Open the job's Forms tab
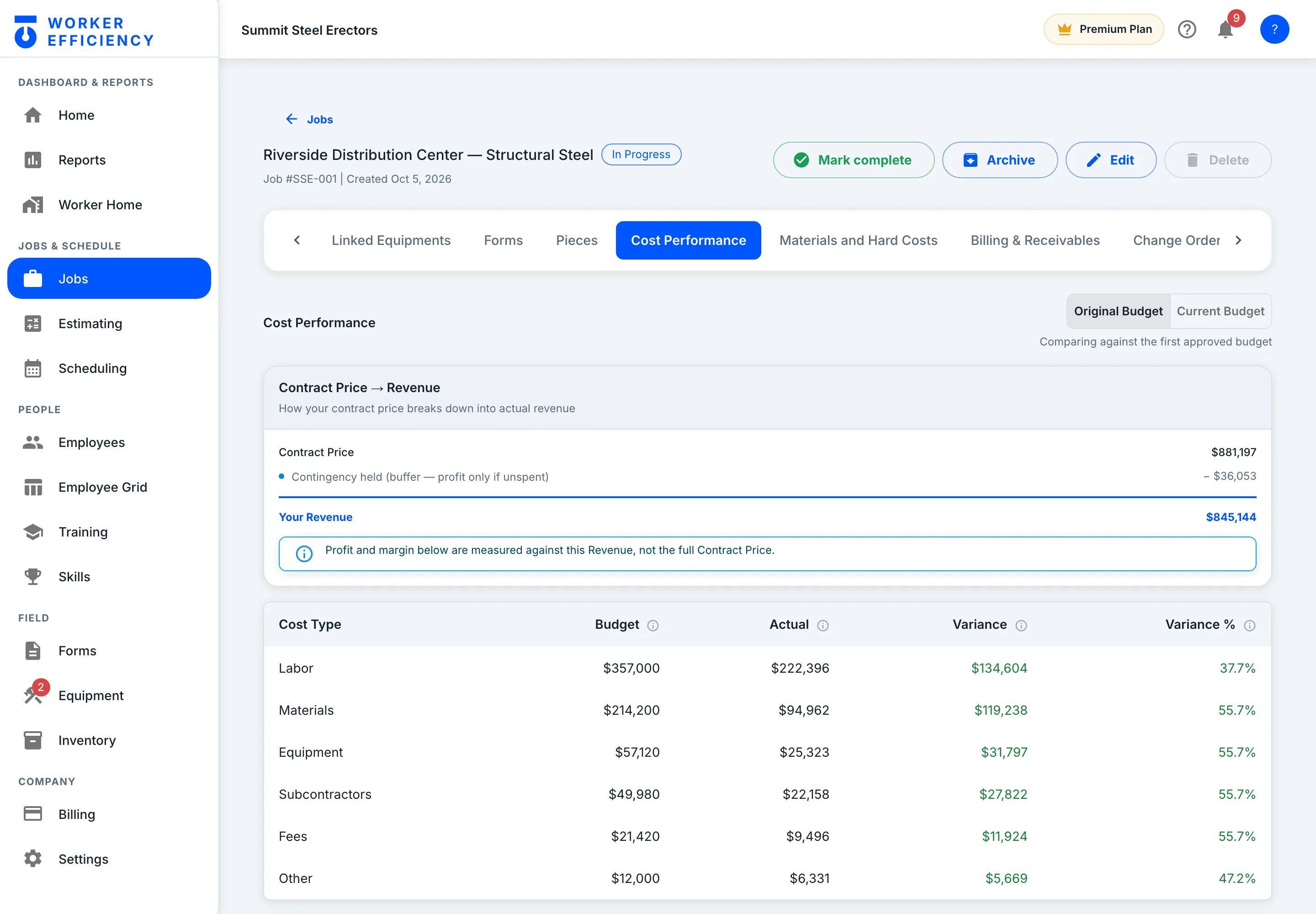Viewport: 1316px width, 914px height. pyautogui.click(x=503, y=240)
